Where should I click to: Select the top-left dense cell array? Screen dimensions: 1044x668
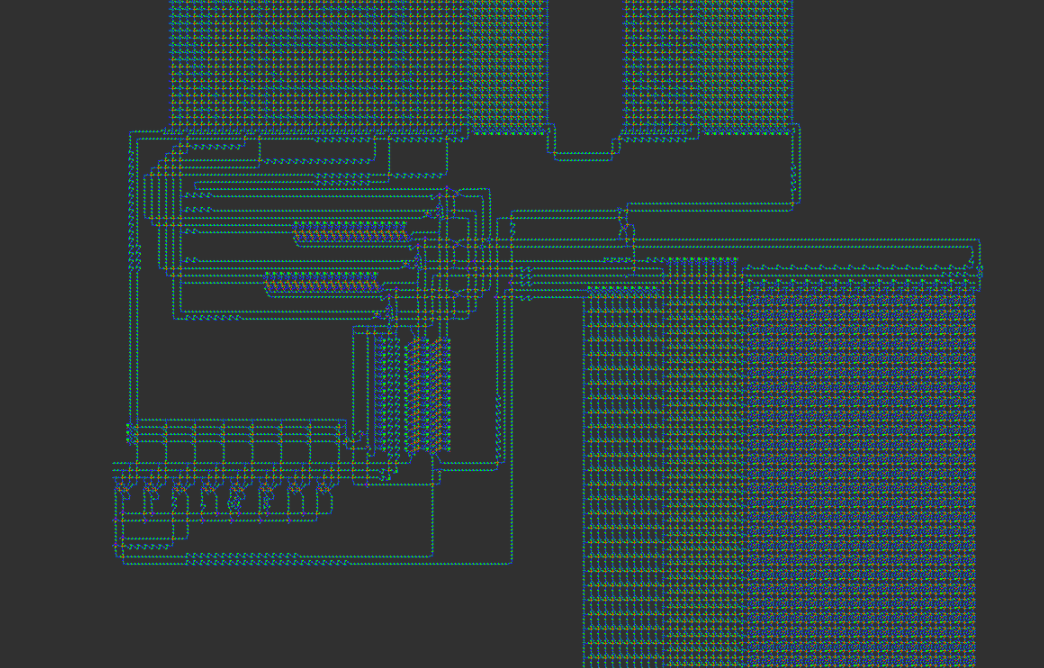click(320, 65)
